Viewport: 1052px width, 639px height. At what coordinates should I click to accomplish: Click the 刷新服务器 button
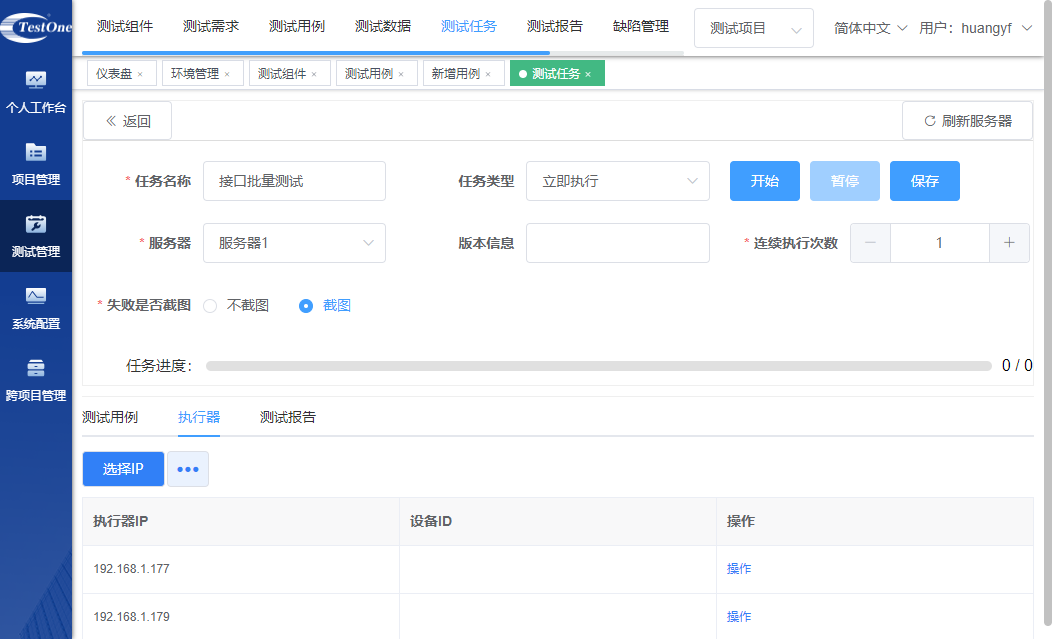tap(967, 121)
